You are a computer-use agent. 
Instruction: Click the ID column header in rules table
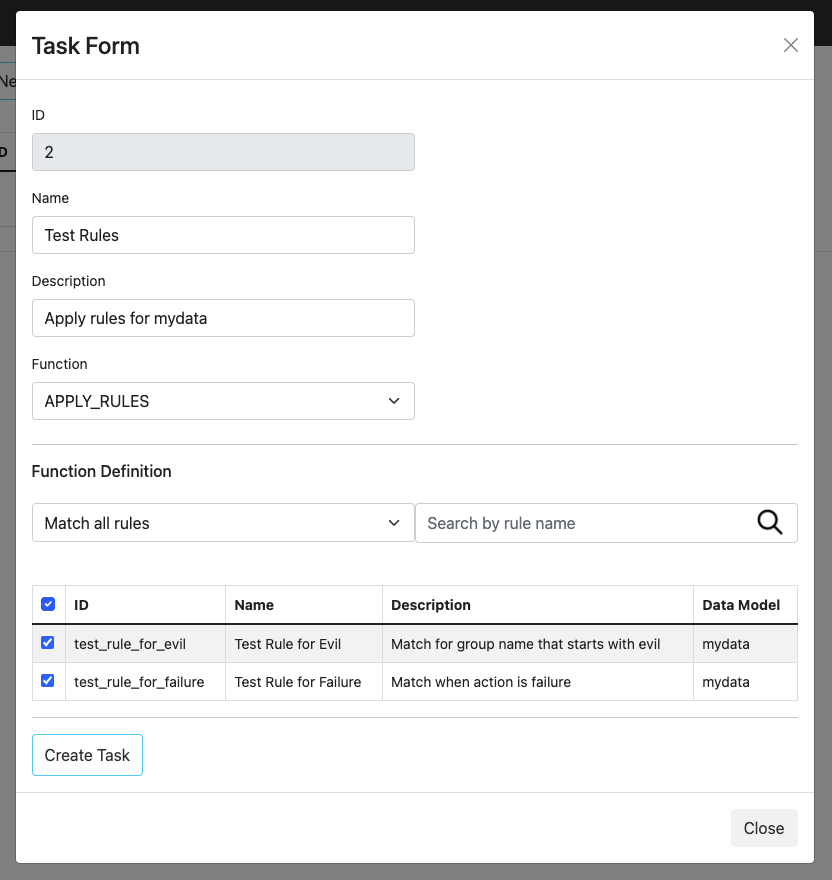click(x=82, y=605)
